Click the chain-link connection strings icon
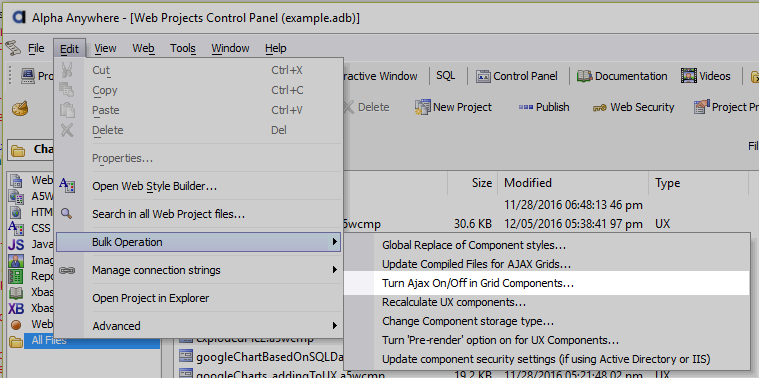This screenshot has height=378, width=759. point(67,270)
